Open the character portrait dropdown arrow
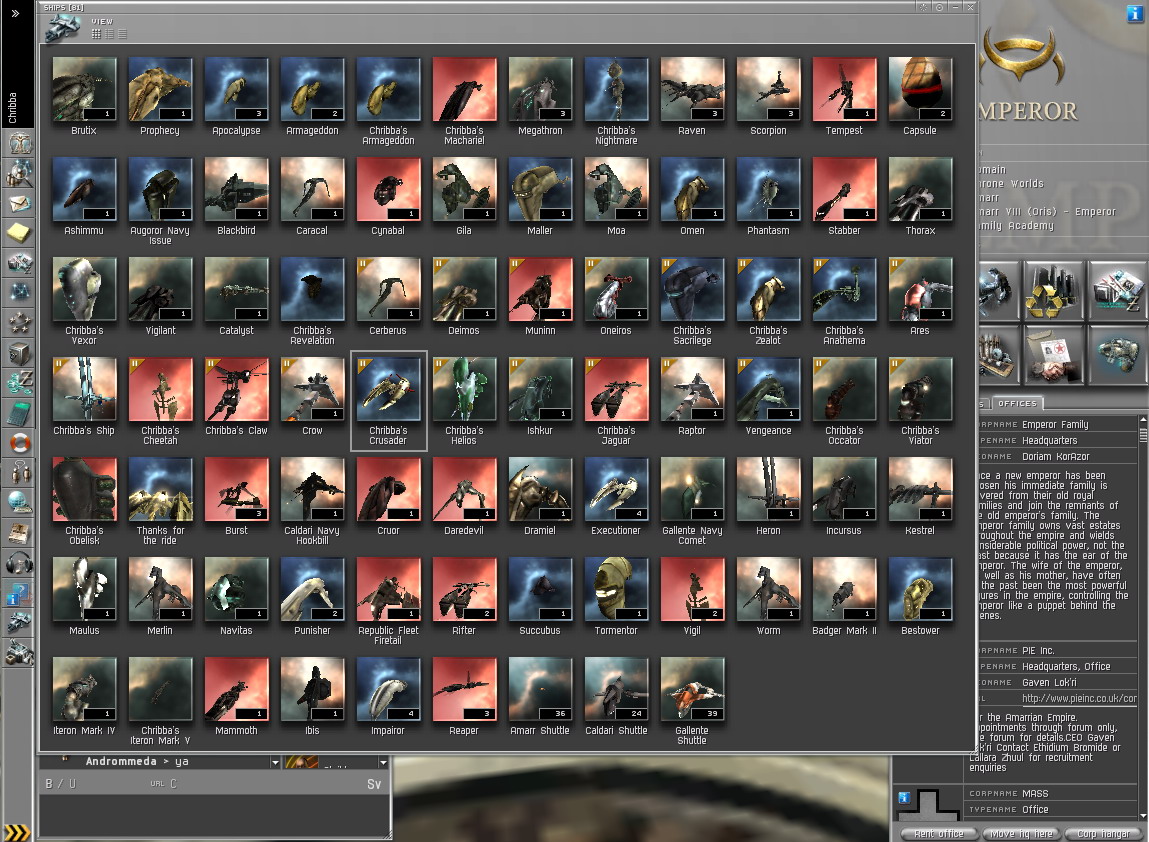Screen dimensions: 1149x842 pyautogui.click(x=383, y=762)
